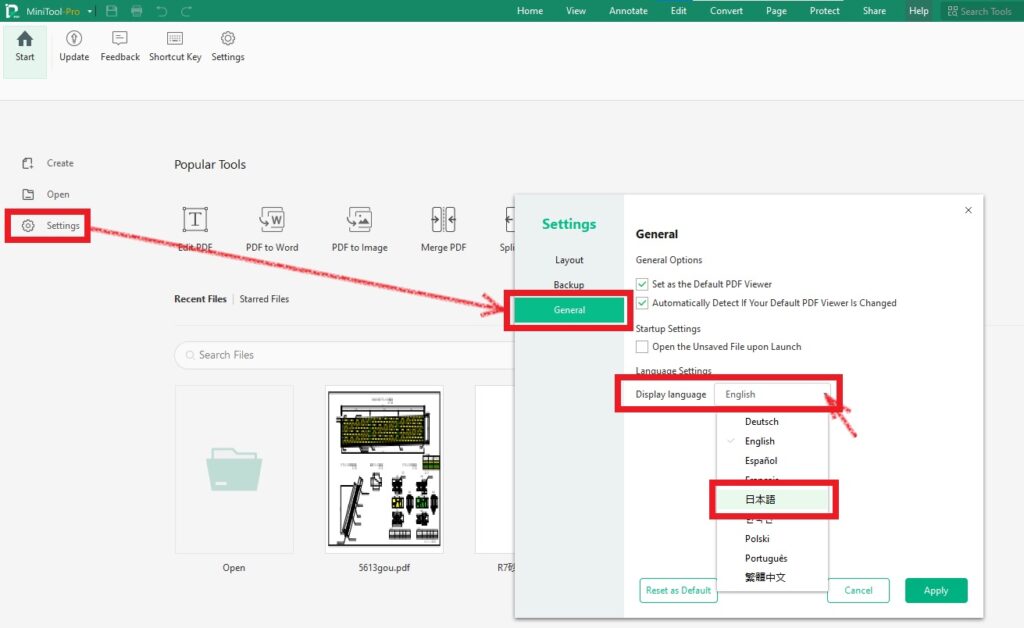Image resolution: width=1024 pixels, height=628 pixels.
Task: Choose Polski from the language list
Action: pos(773,539)
